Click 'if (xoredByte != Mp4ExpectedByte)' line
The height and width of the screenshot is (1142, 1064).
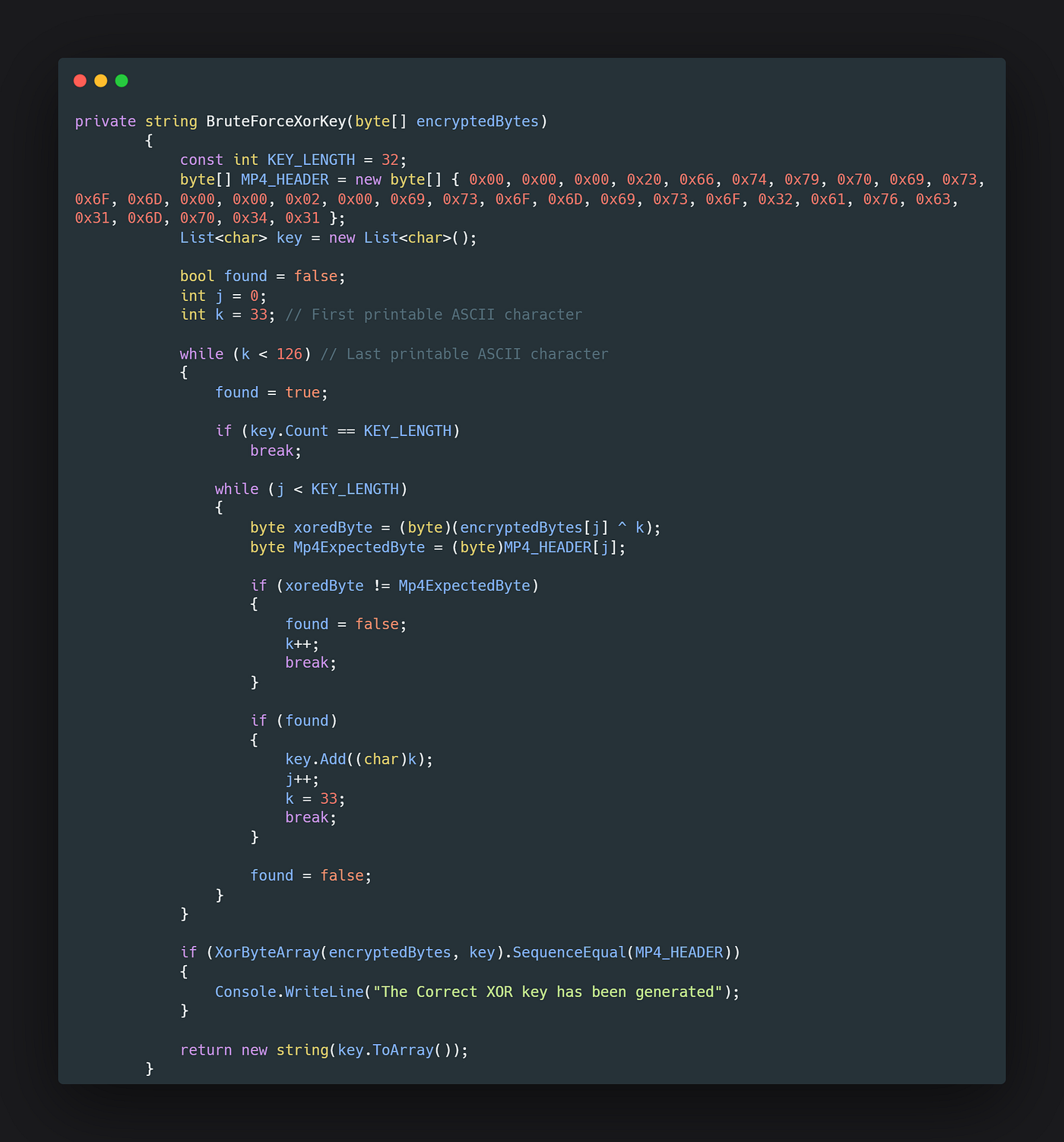[x=394, y=586]
